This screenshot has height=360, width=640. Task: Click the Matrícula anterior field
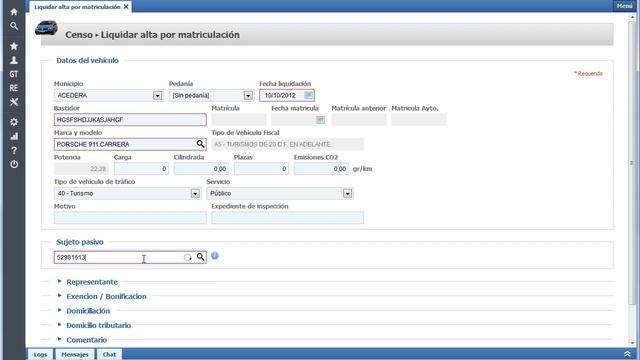tap(359, 120)
